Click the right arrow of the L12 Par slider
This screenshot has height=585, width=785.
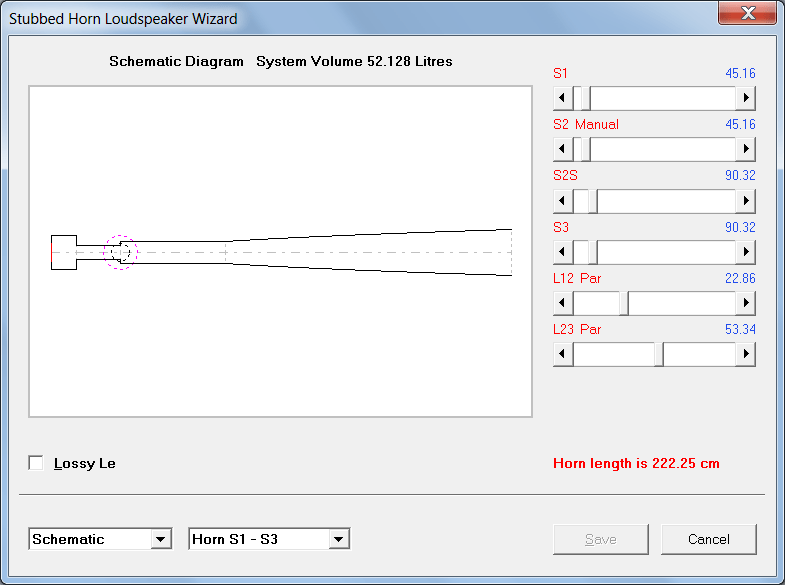745,303
